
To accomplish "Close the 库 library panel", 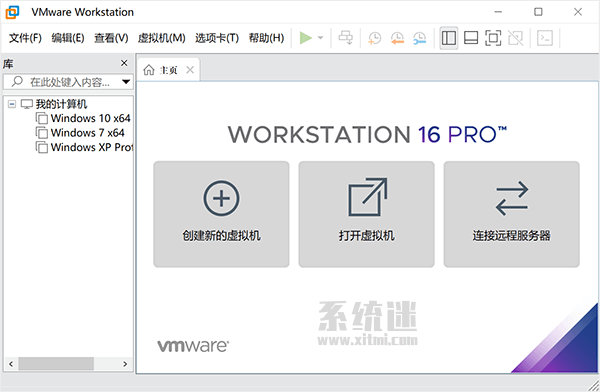I will tap(124, 63).
